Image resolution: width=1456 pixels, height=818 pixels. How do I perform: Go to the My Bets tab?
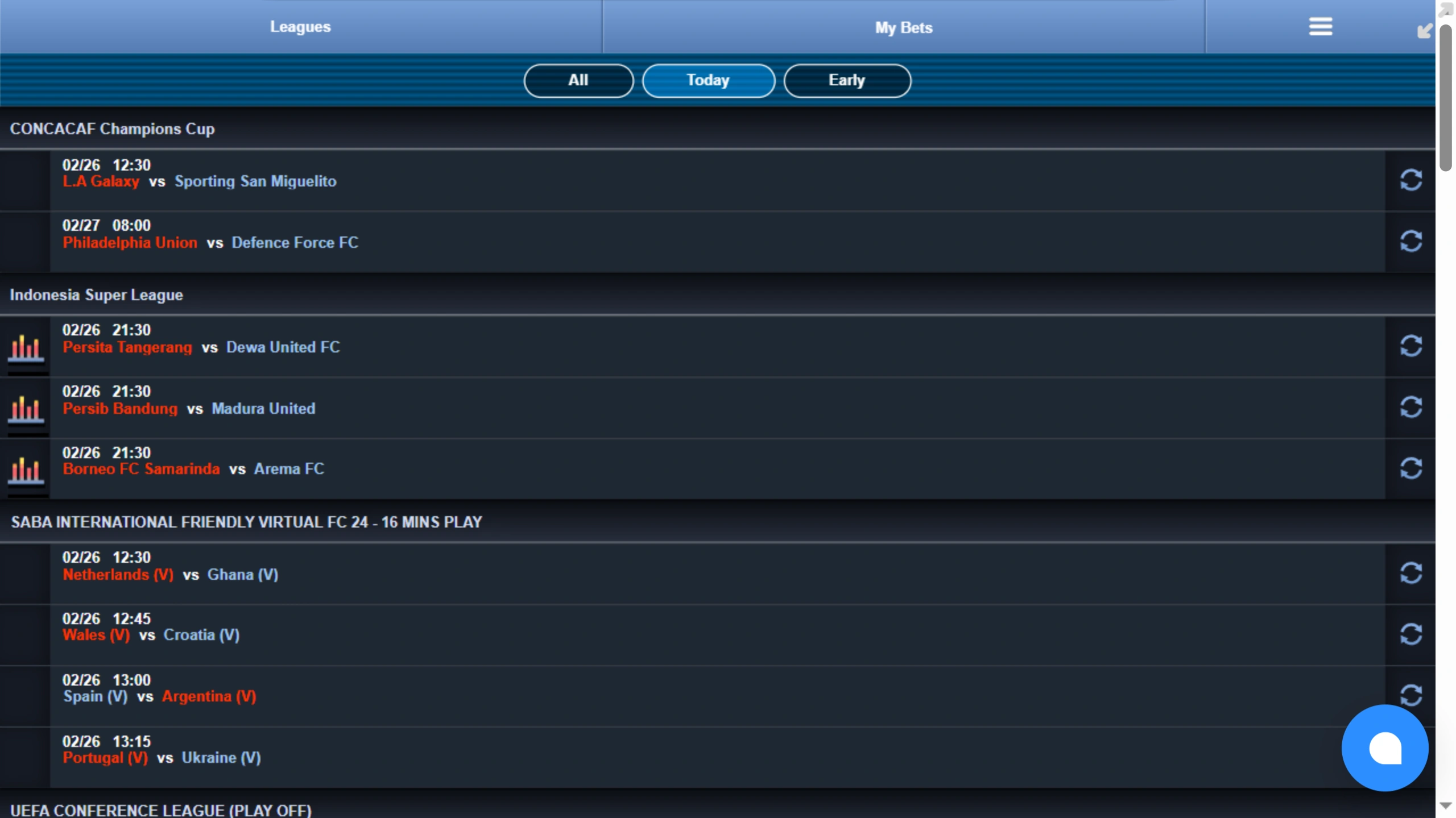pos(903,27)
